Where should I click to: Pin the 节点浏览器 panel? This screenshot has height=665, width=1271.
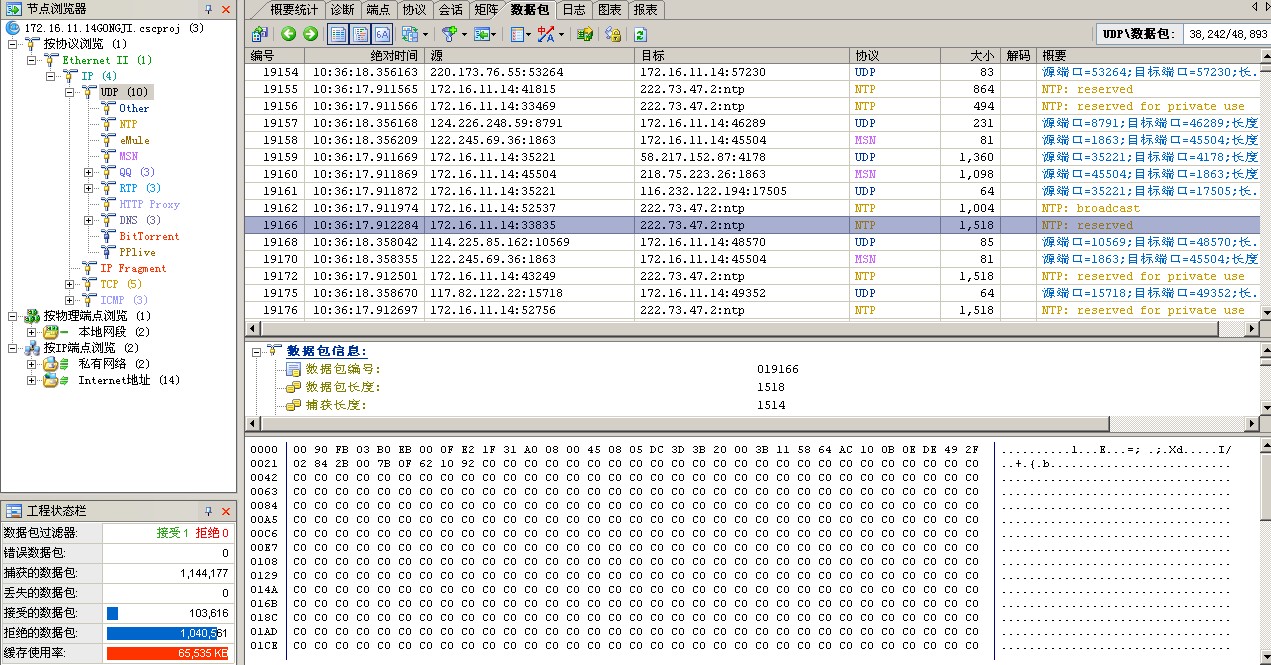point(208,9)
